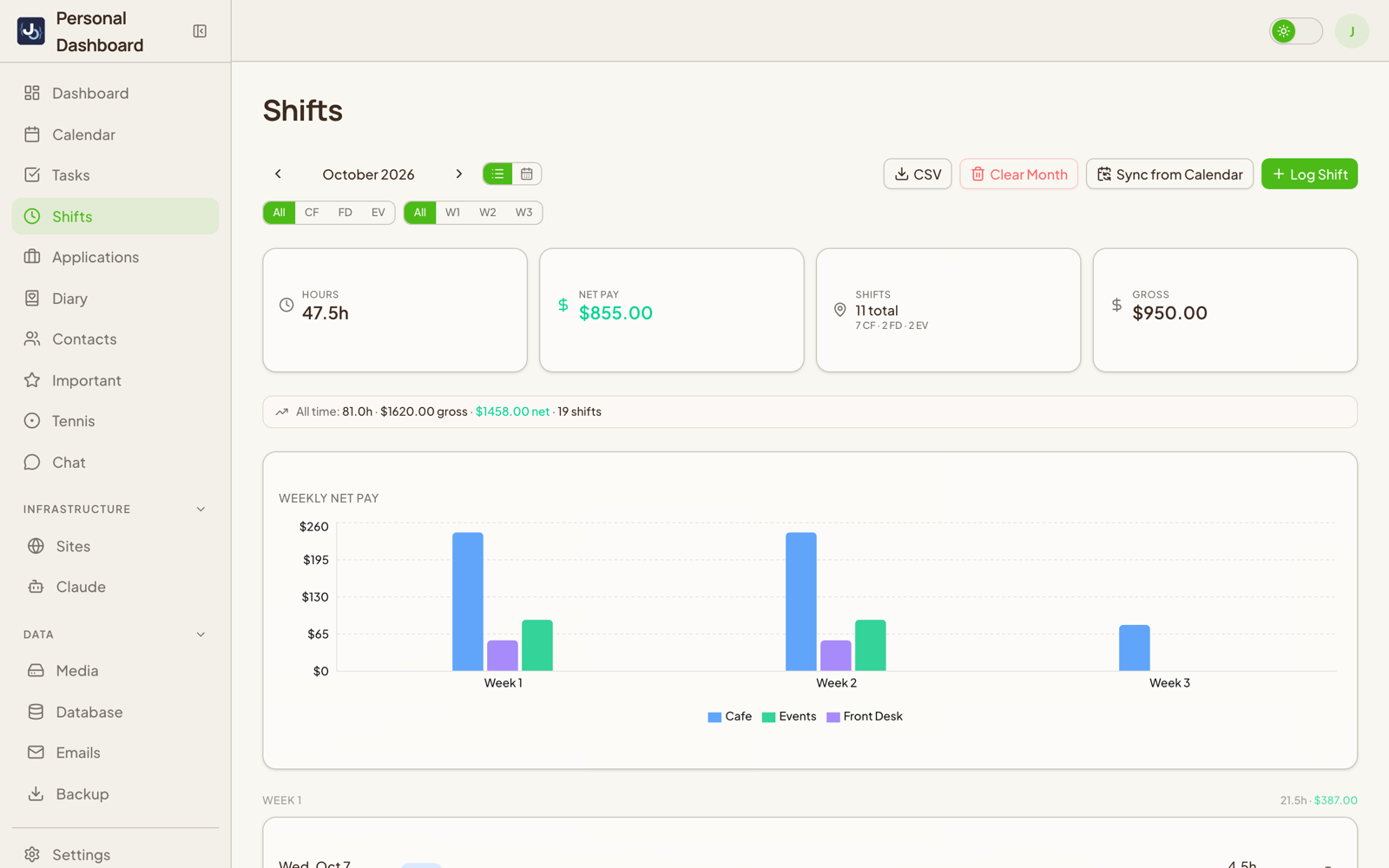Open user avatar J menu
Screen dimensions: 1389x868
pos(1352,31)
